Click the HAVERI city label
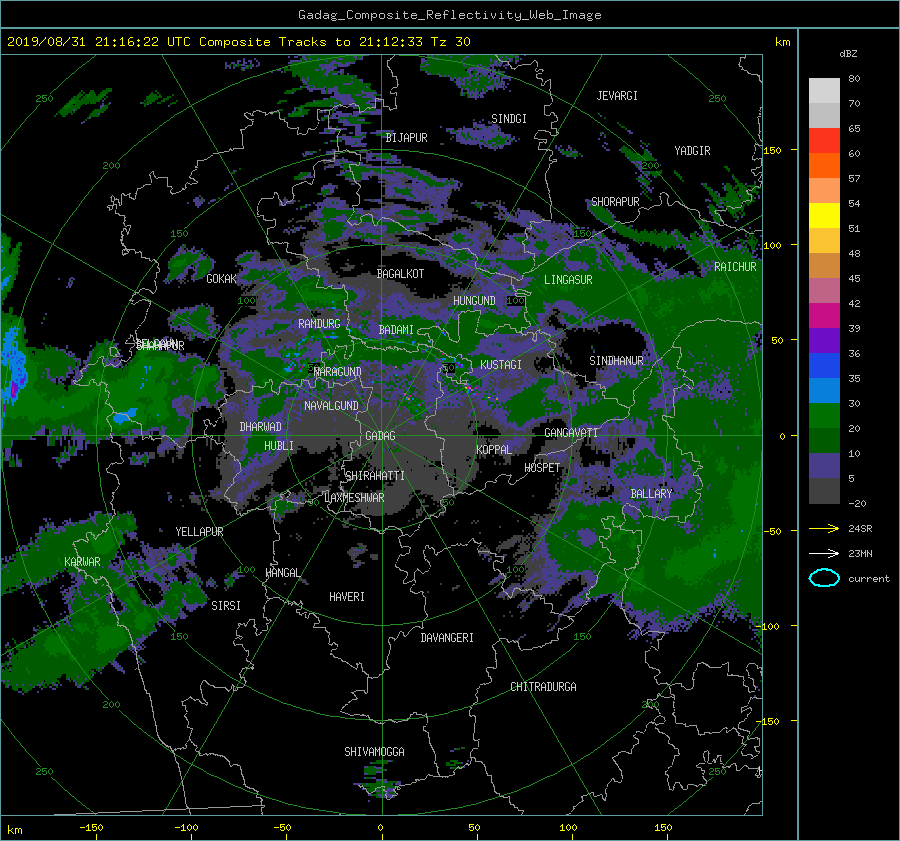The height and width of the screenshot is (841, 900). [347, 597]
